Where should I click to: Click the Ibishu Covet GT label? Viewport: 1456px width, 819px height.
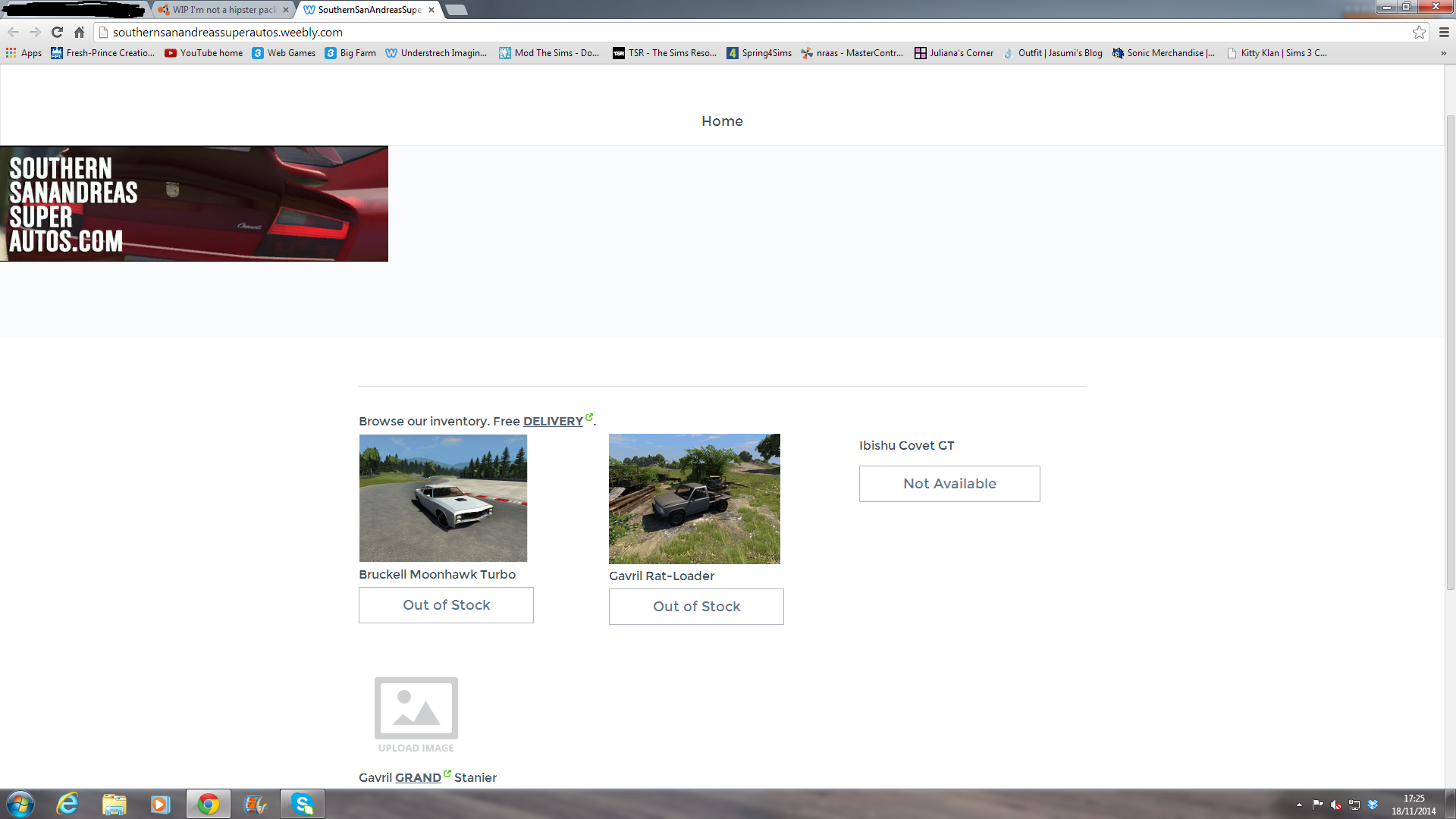[x=906, y=446]
